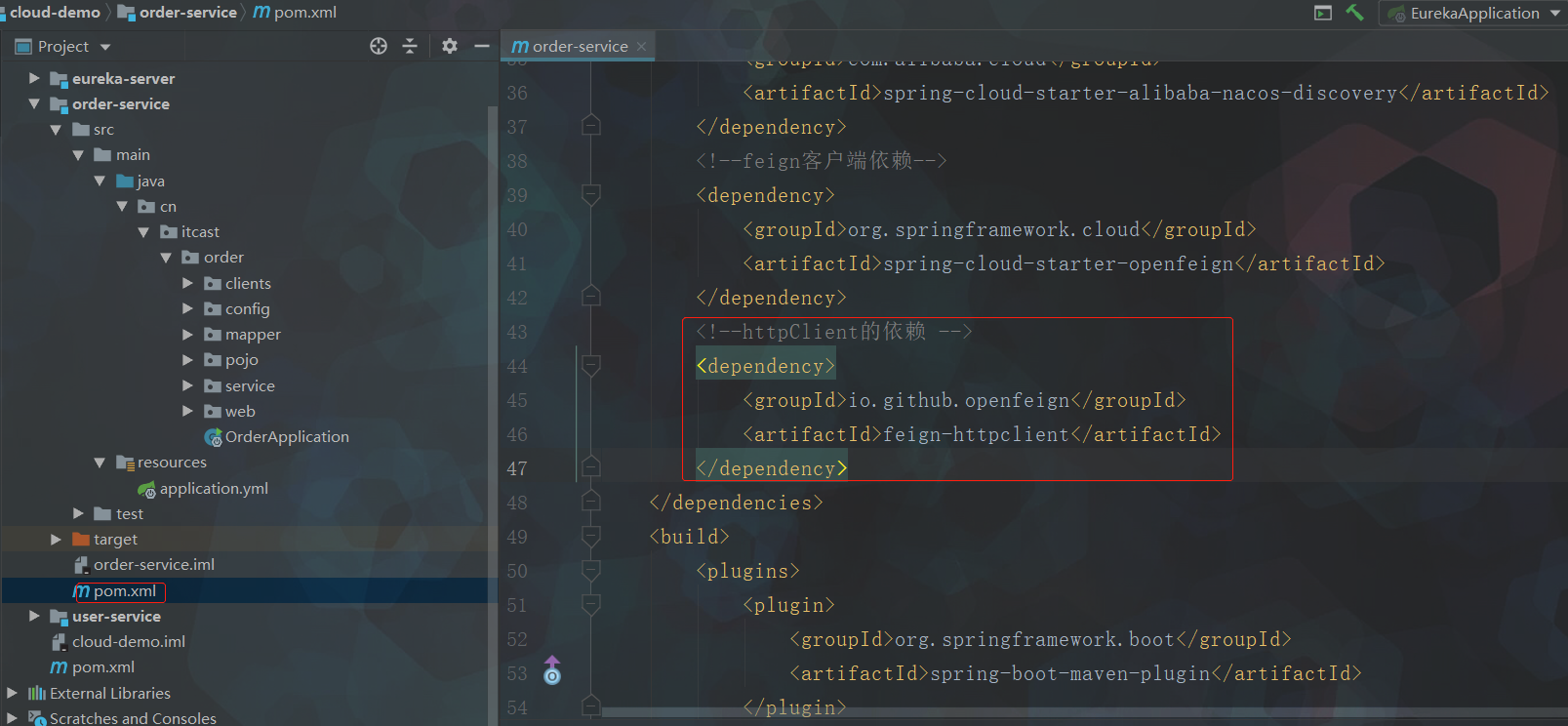Screen dimensions: 1568x726
Task: Expand Scratches and Consoles node
Action: coord(12,718)
